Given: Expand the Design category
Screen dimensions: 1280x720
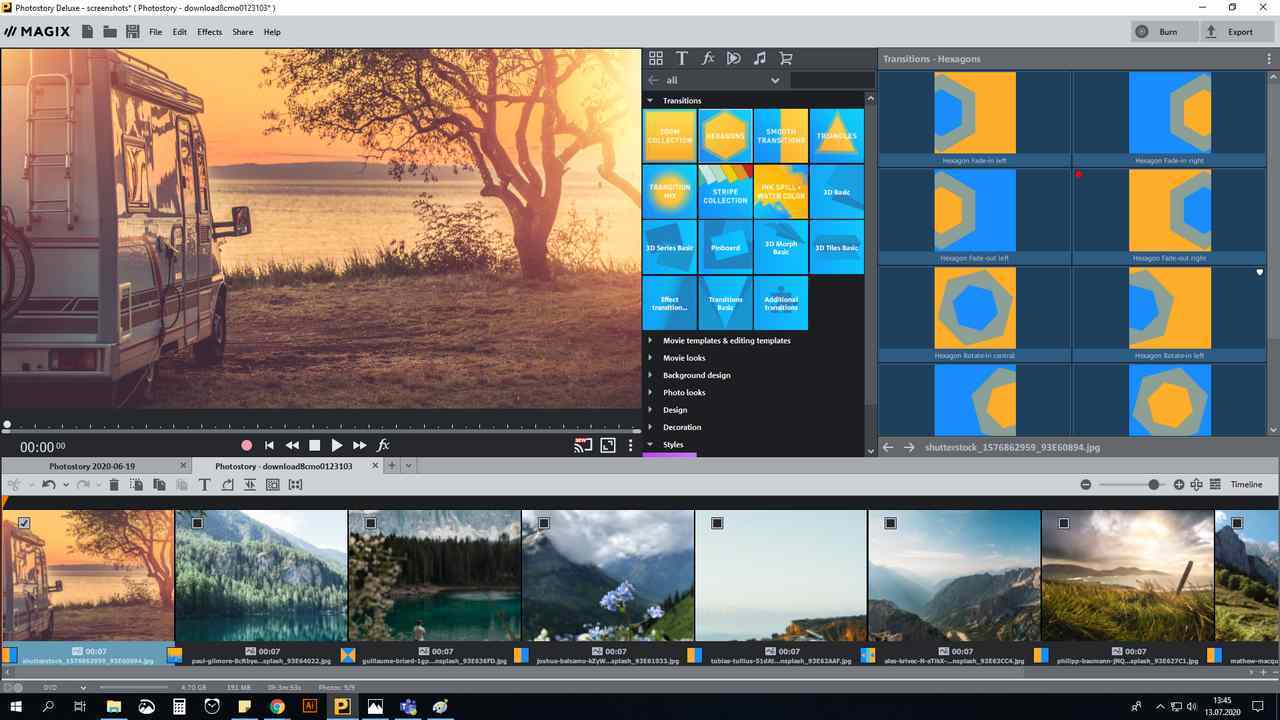Looking at the screenshot, I should pyautogui.click(x=650, y=410).
